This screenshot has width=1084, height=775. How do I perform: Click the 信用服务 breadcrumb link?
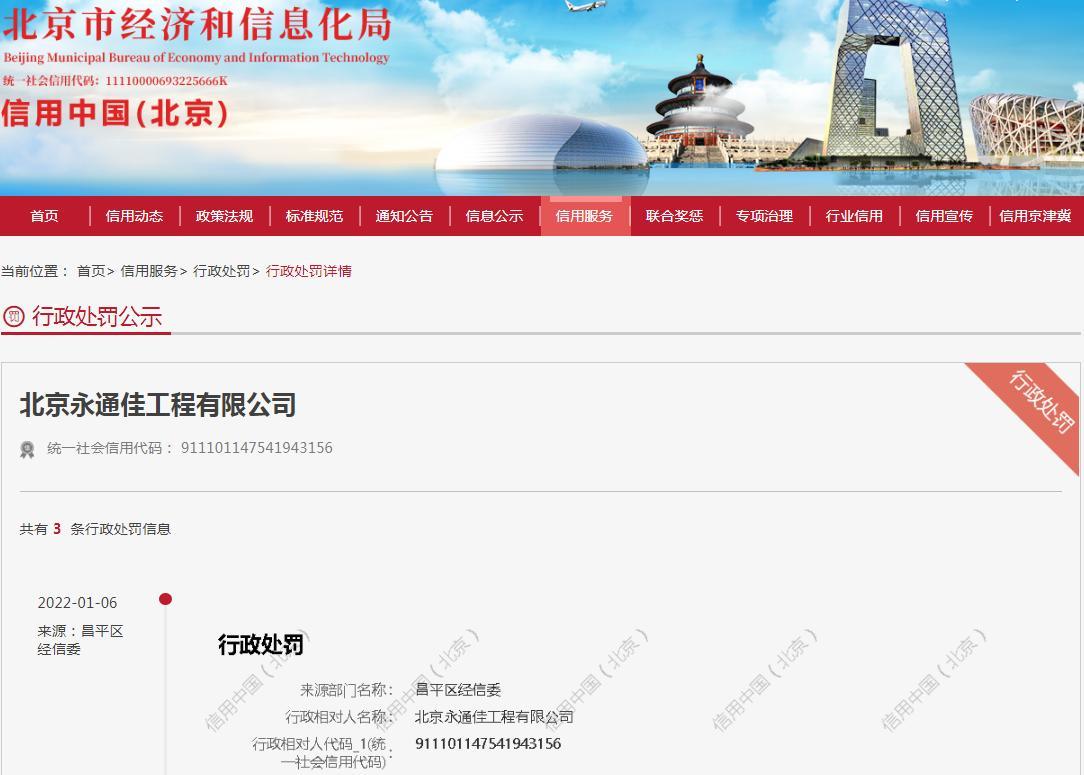point(149,271)
